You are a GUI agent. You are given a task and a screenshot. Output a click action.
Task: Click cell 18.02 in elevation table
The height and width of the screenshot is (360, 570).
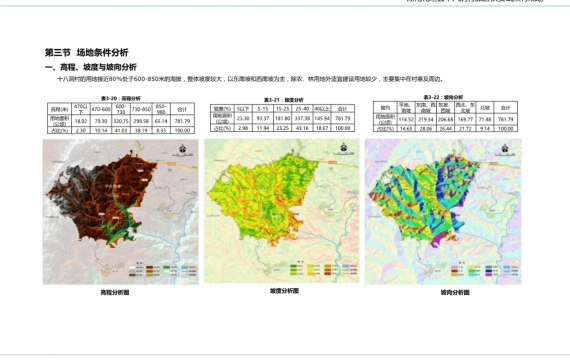(x=81, y=121)
